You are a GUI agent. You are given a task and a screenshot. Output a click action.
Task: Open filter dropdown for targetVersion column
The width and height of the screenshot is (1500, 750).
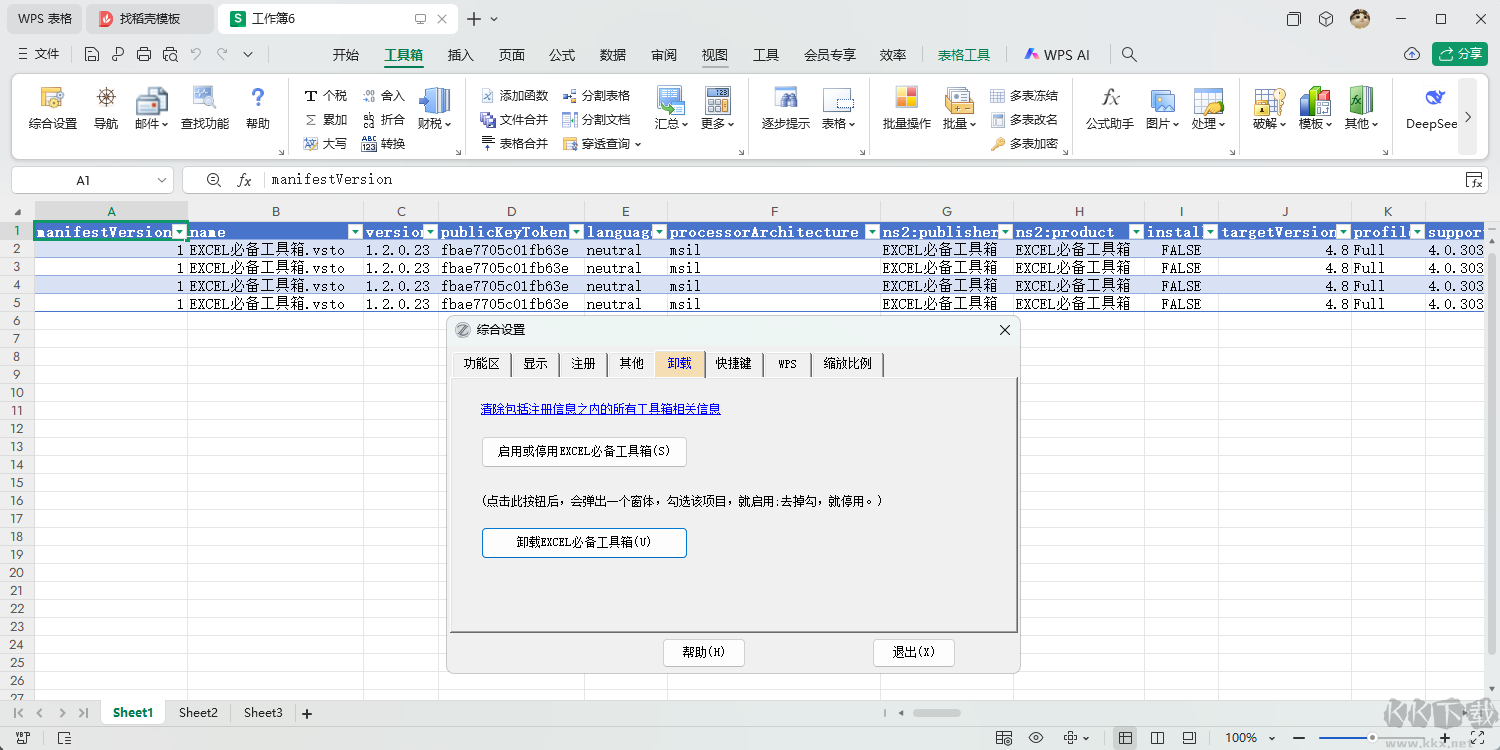coord(1343,232)
